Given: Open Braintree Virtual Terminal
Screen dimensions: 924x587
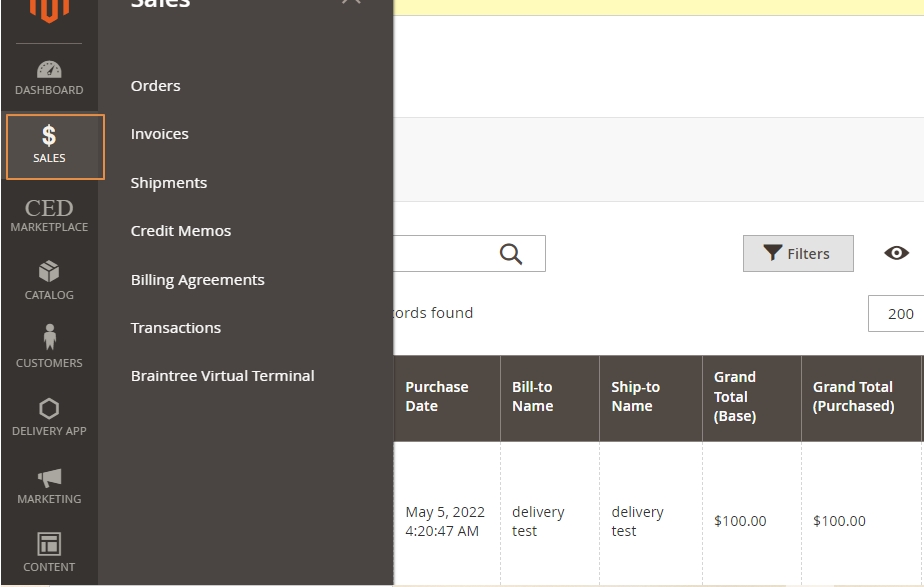Looking at the screenshot, I should (223, 376).
